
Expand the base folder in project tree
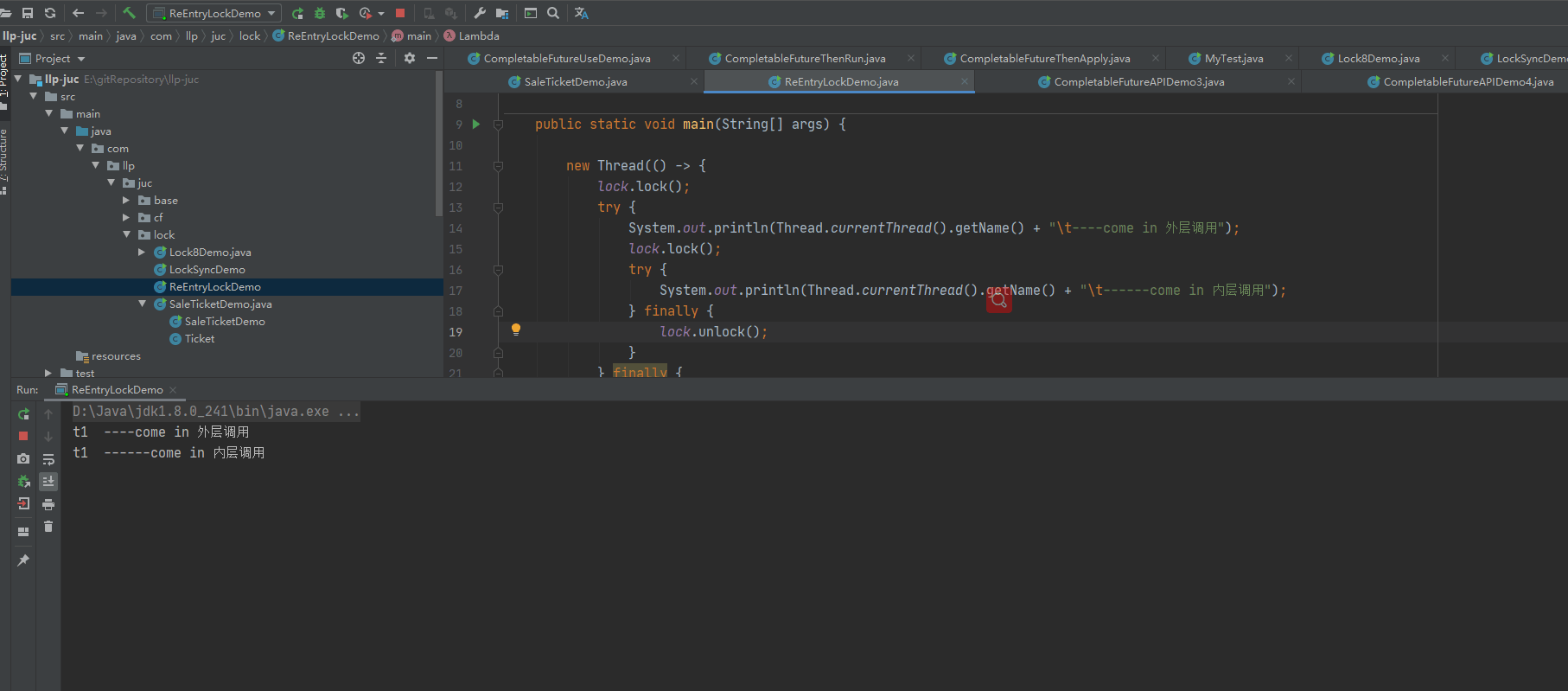126,200
